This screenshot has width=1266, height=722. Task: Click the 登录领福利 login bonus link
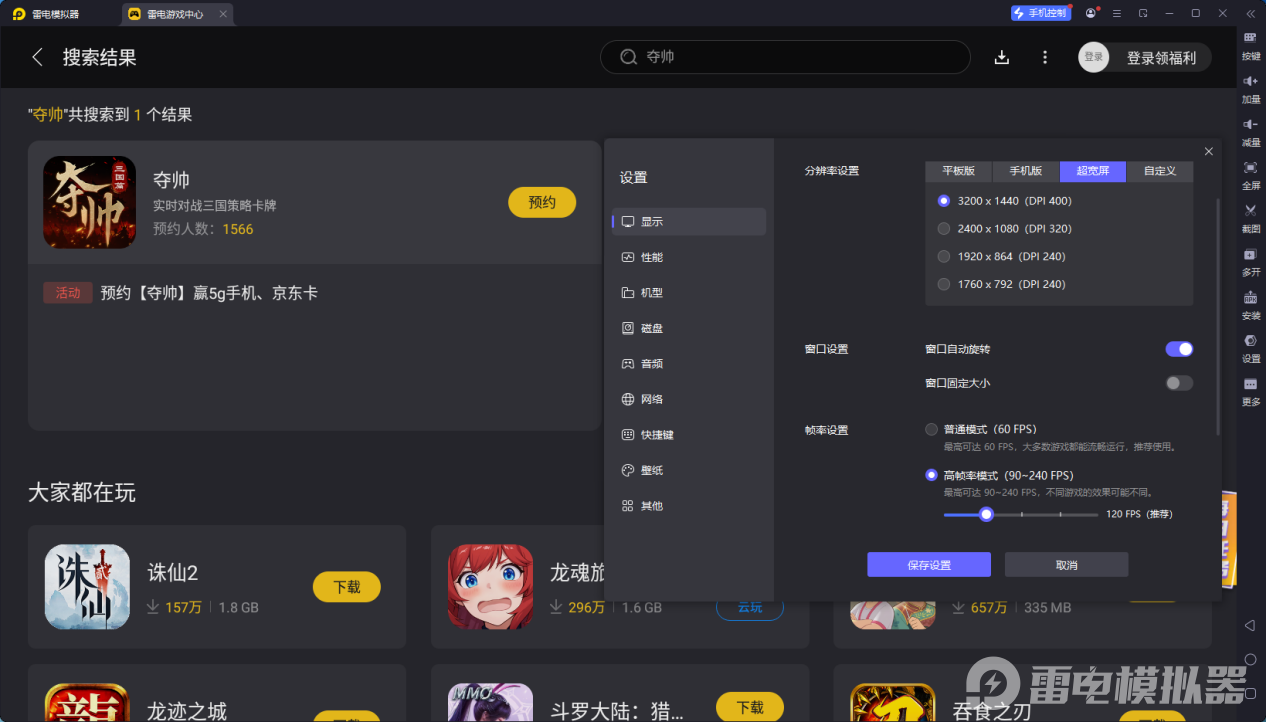tap(1161, 58)
